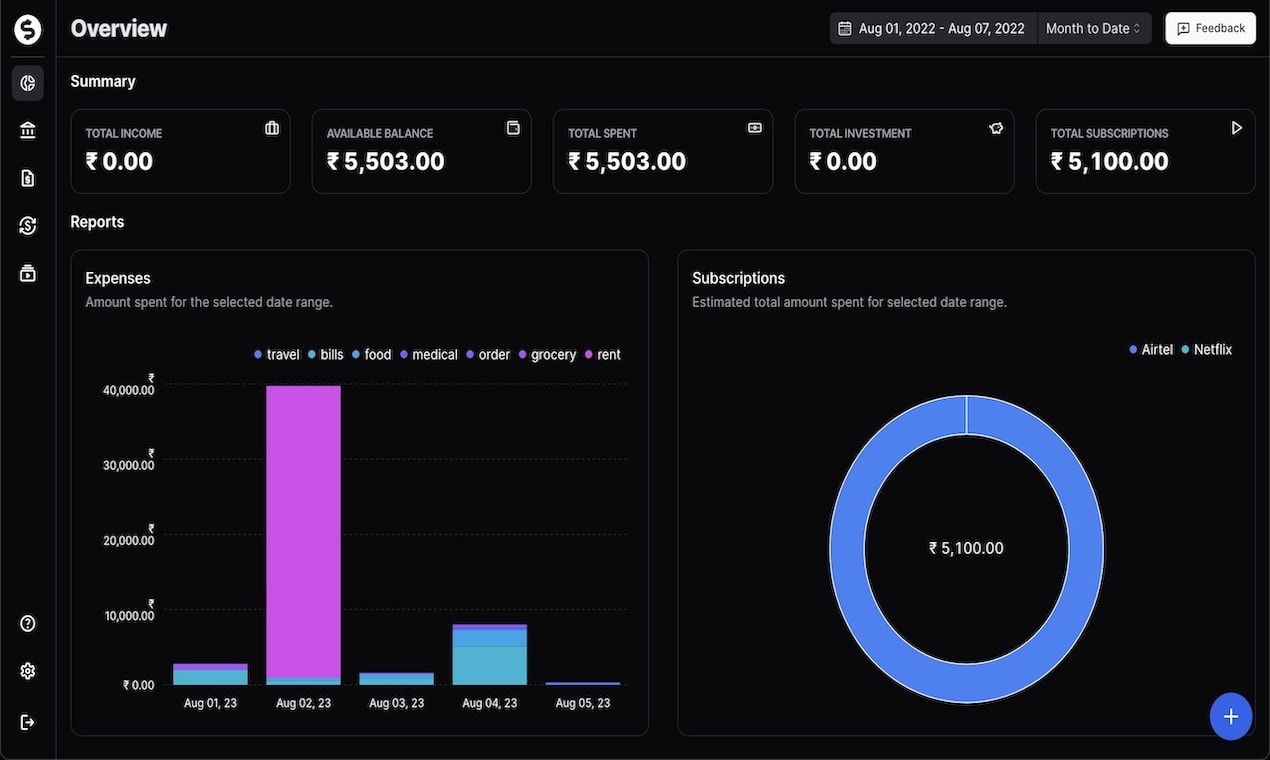Viewport: 1270px width, 760px height.
Task: Click the Reports section heading
Action: [x=97, y=222]
